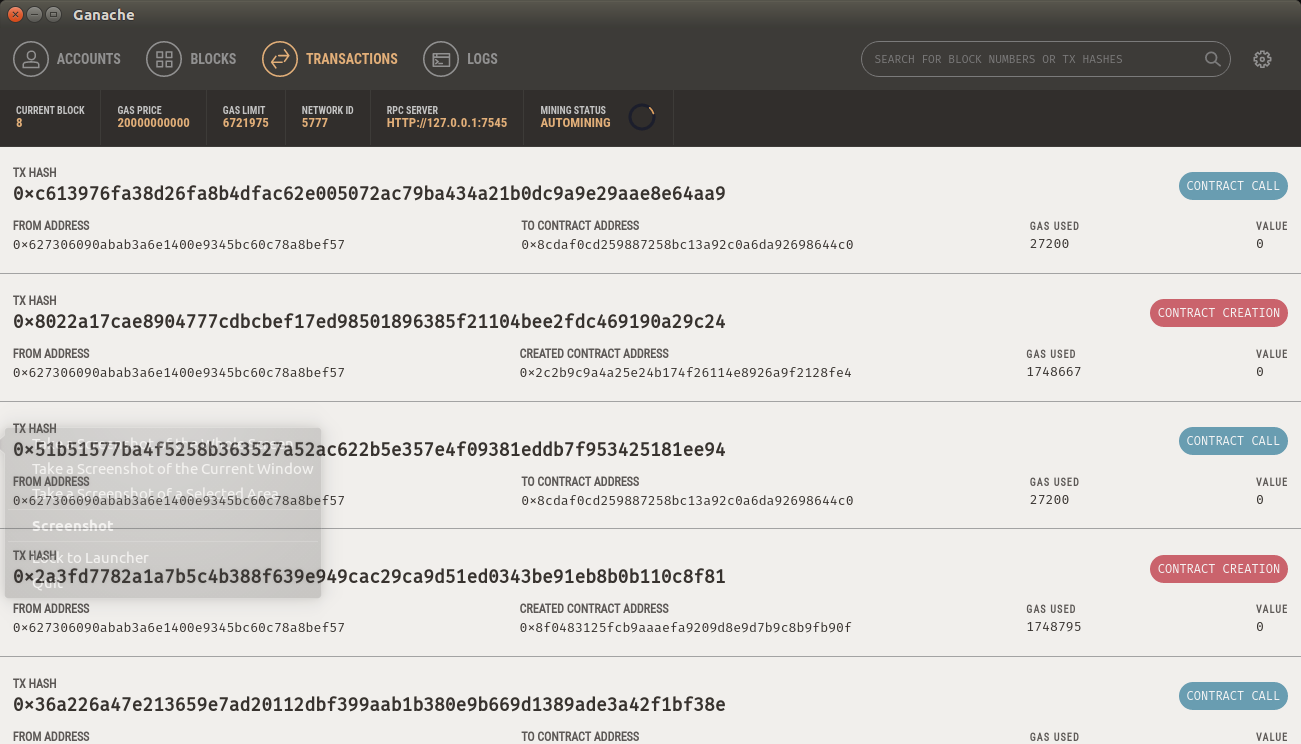Open settings gear icon
The image size is (1301, 744).
[x=1262, y=59]
